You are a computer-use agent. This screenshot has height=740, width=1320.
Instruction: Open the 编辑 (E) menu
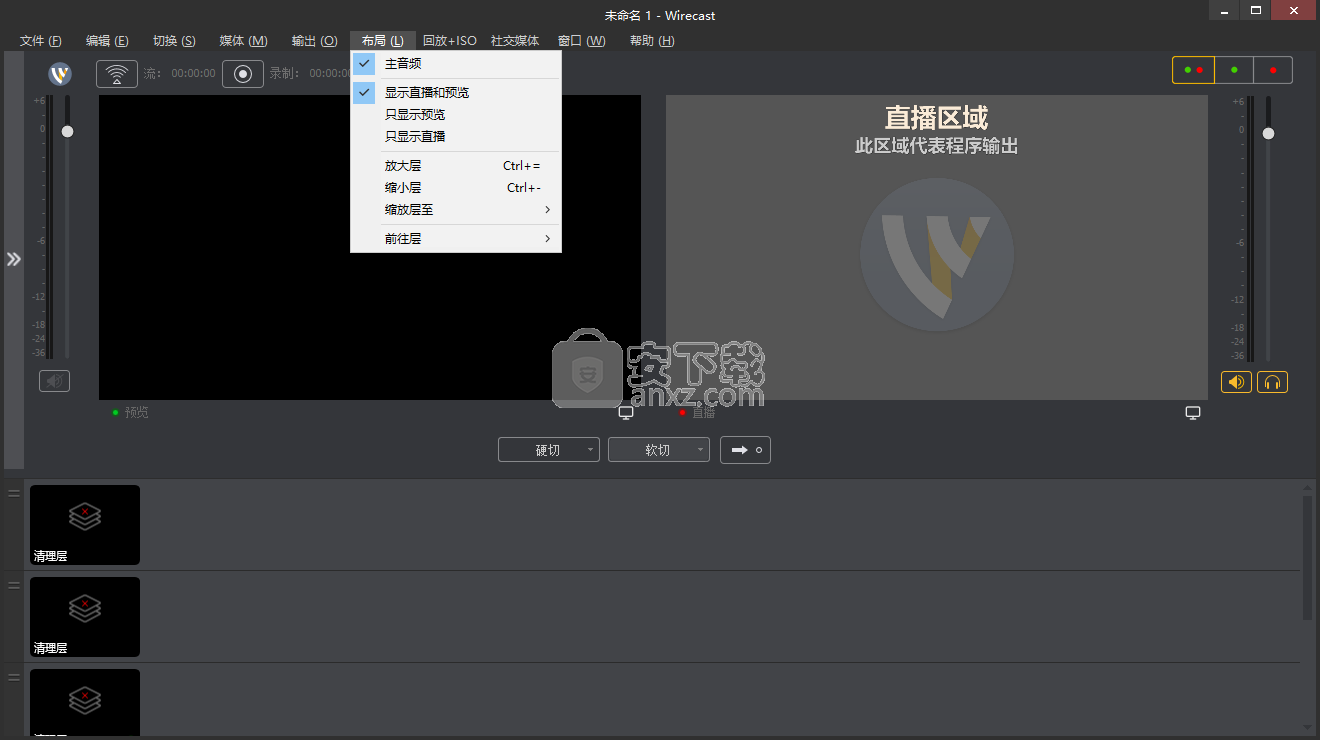coord(107,41)
